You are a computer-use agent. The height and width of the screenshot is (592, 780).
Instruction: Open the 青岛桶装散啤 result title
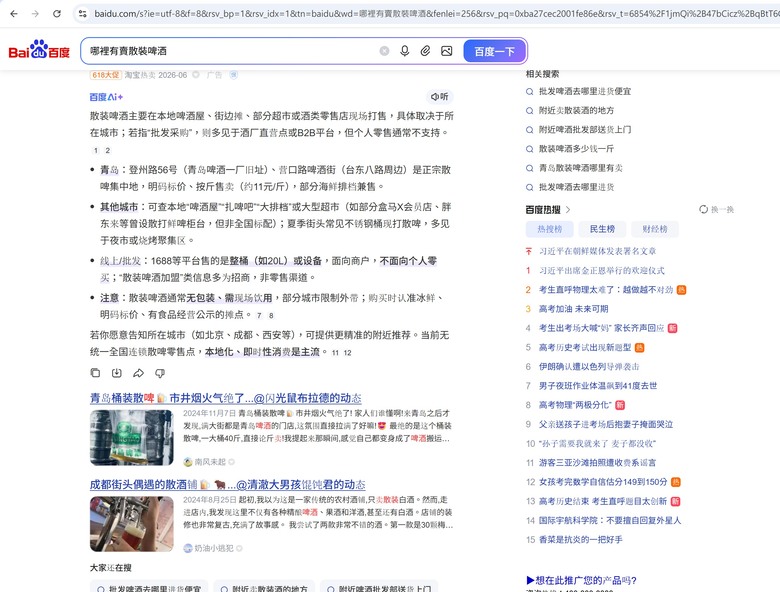(225, 398)
